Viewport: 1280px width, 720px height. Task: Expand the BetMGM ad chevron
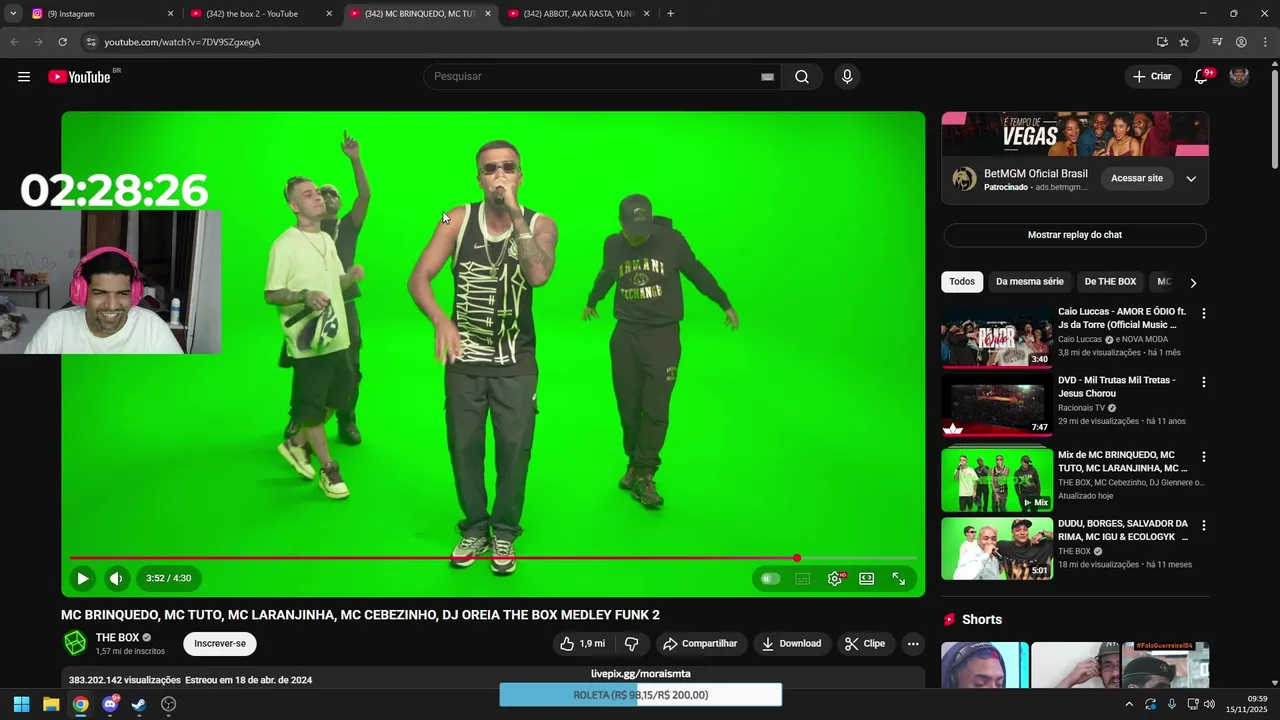tap(1191, 179)
